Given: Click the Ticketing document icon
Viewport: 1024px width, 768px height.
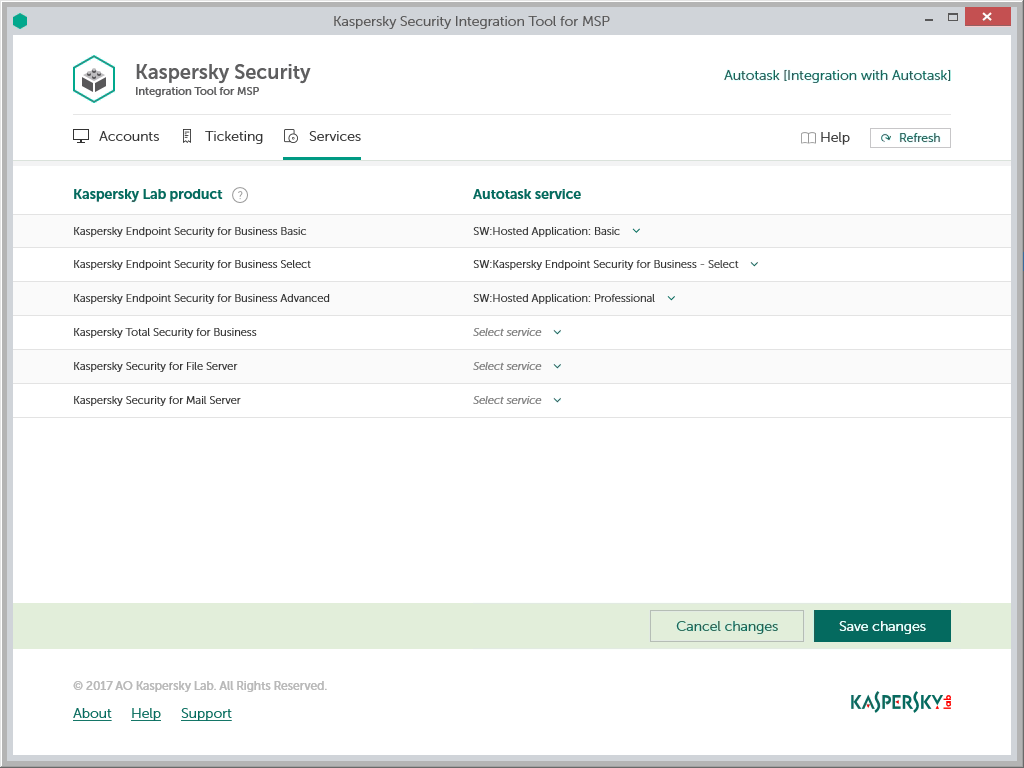Looking at the screenshot, I should tap(187, 137).
